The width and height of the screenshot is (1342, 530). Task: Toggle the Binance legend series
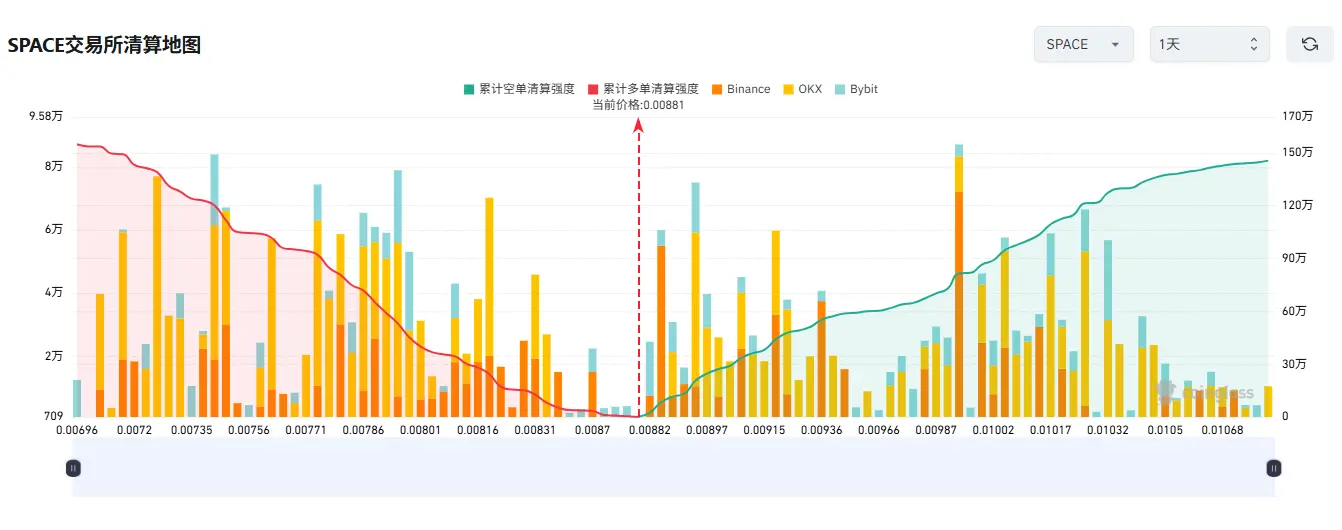pos(740,89)
